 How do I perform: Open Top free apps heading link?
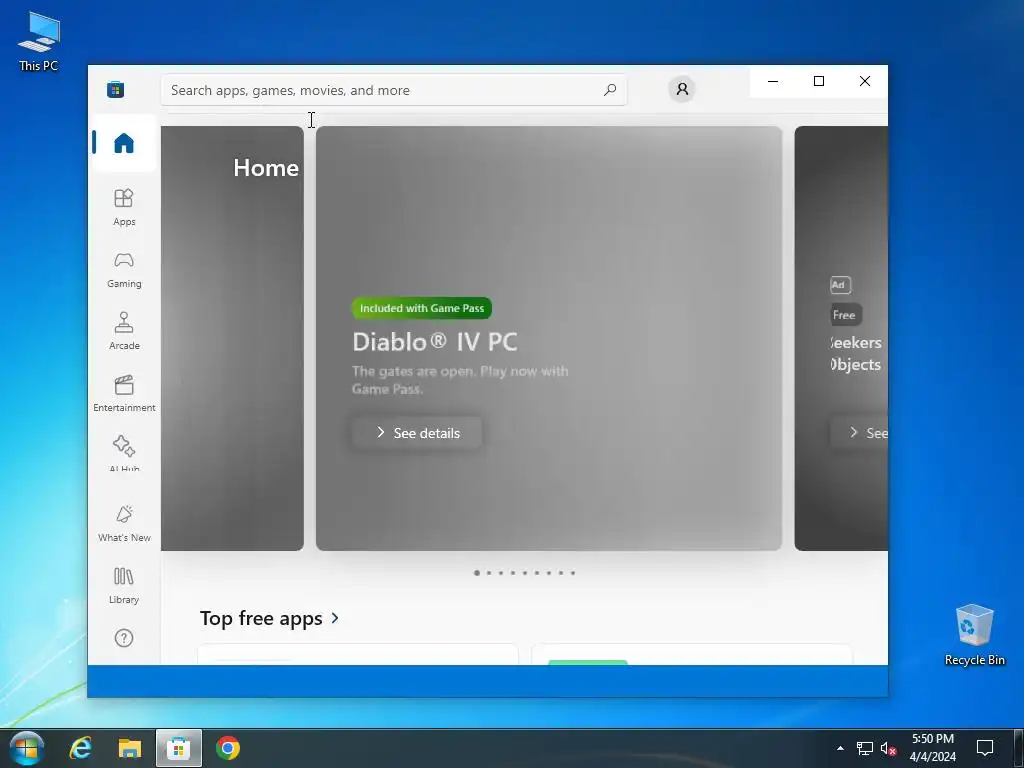click(261, 618)
